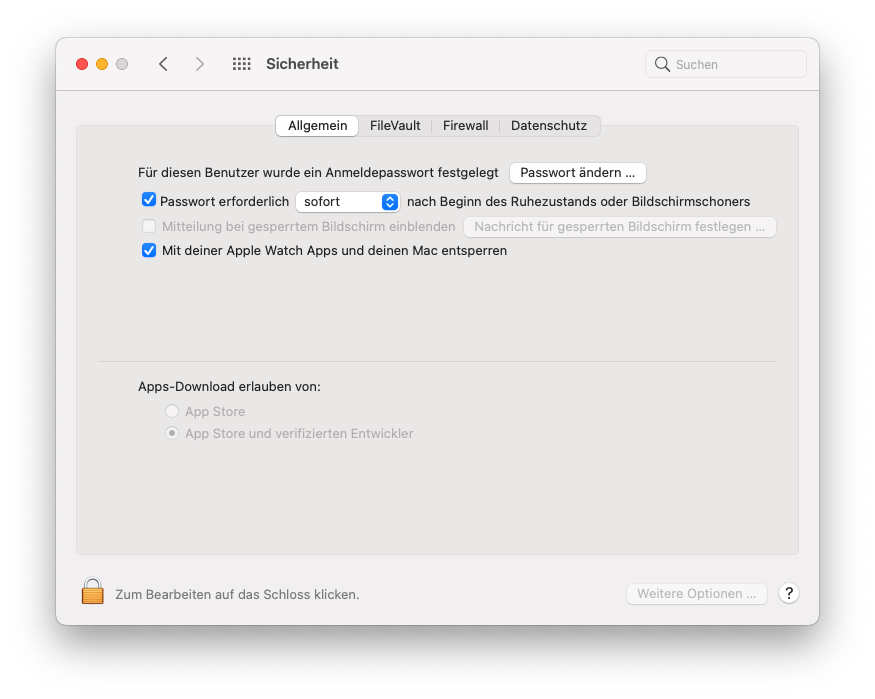Click Weitere Optionen button
Screen dimensions: 875x699
tap(696, 594)
